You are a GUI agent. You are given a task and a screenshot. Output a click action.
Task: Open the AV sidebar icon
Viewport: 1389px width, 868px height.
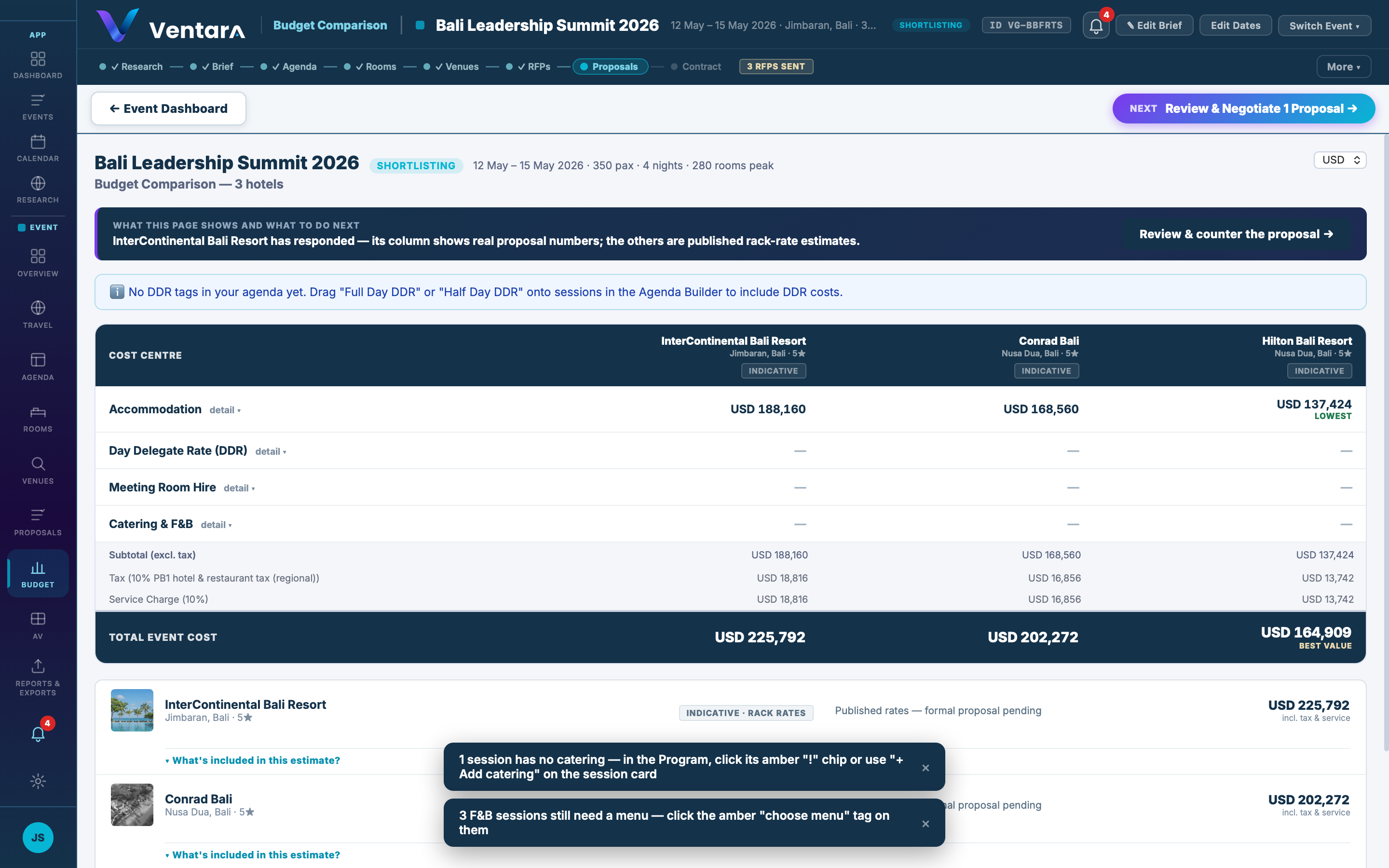click(38, 625)
